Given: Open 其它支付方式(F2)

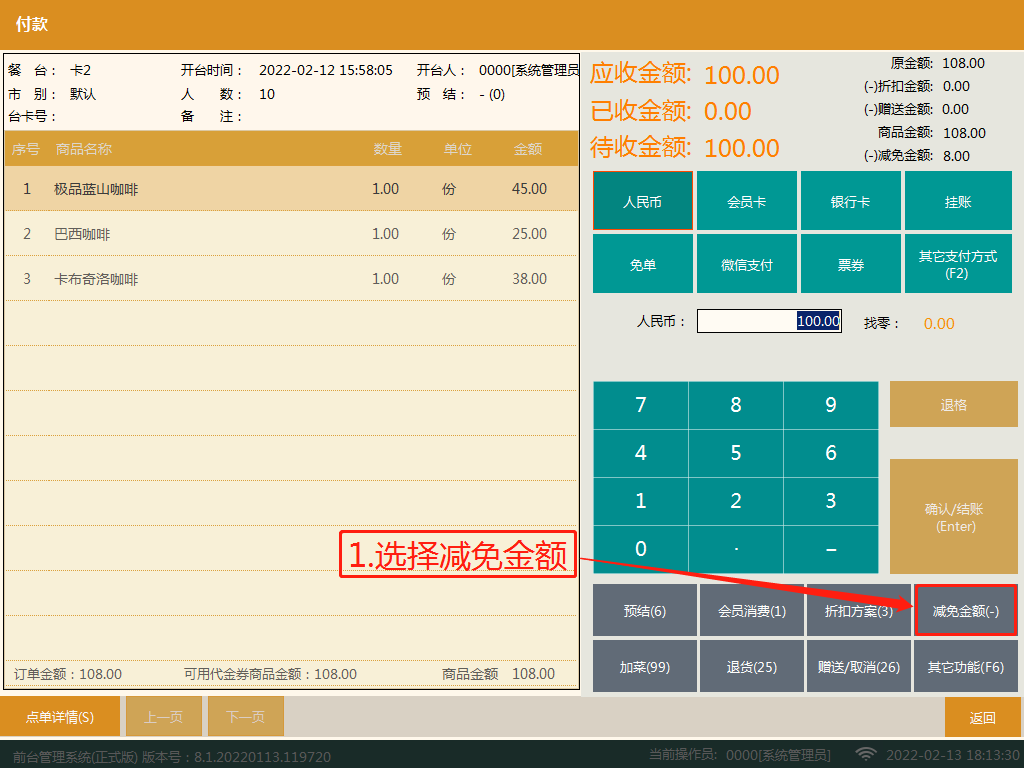Looking at the screenshot, I should (958, 264).
